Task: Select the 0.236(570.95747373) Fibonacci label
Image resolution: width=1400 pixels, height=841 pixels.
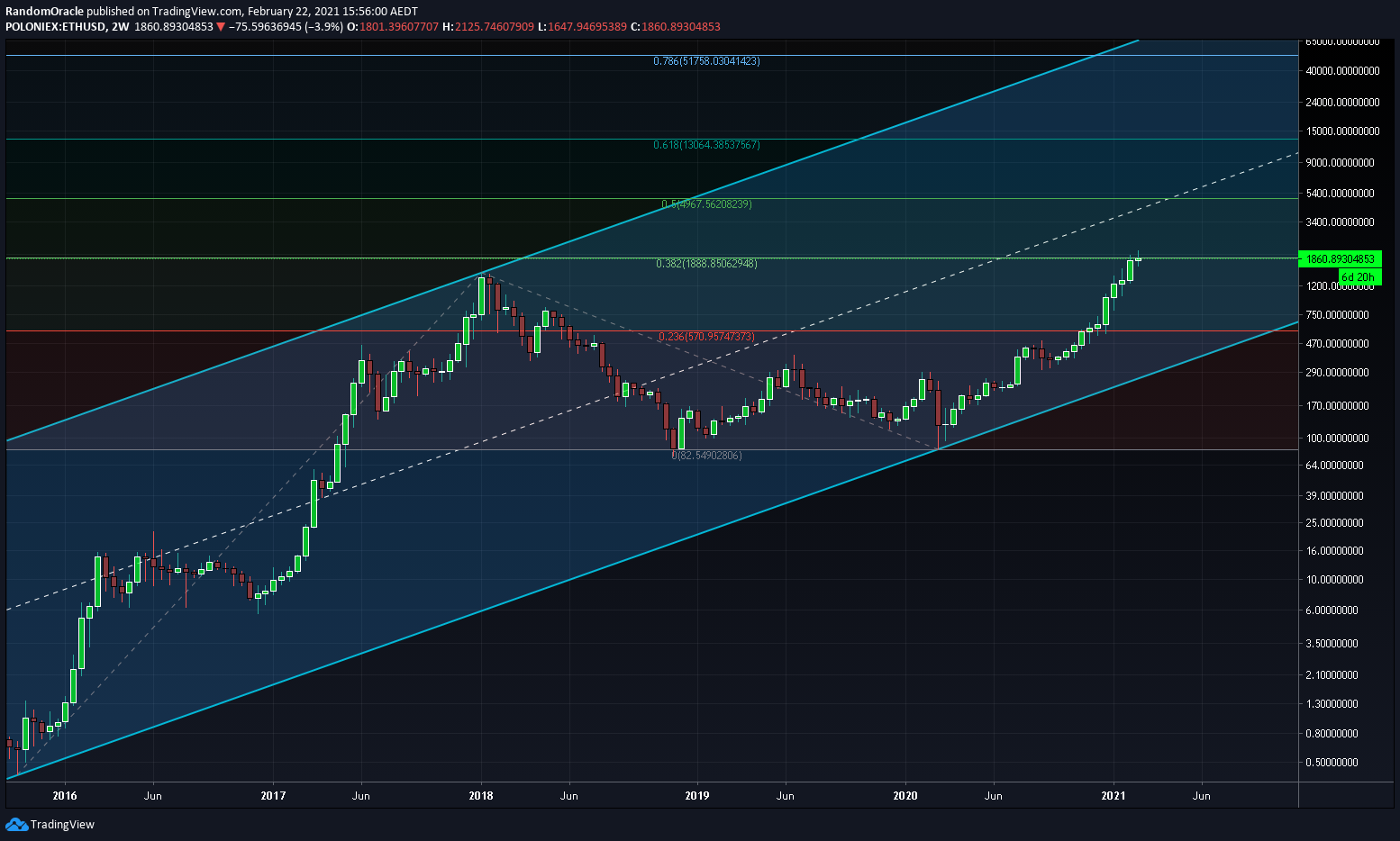Action: 706,337
